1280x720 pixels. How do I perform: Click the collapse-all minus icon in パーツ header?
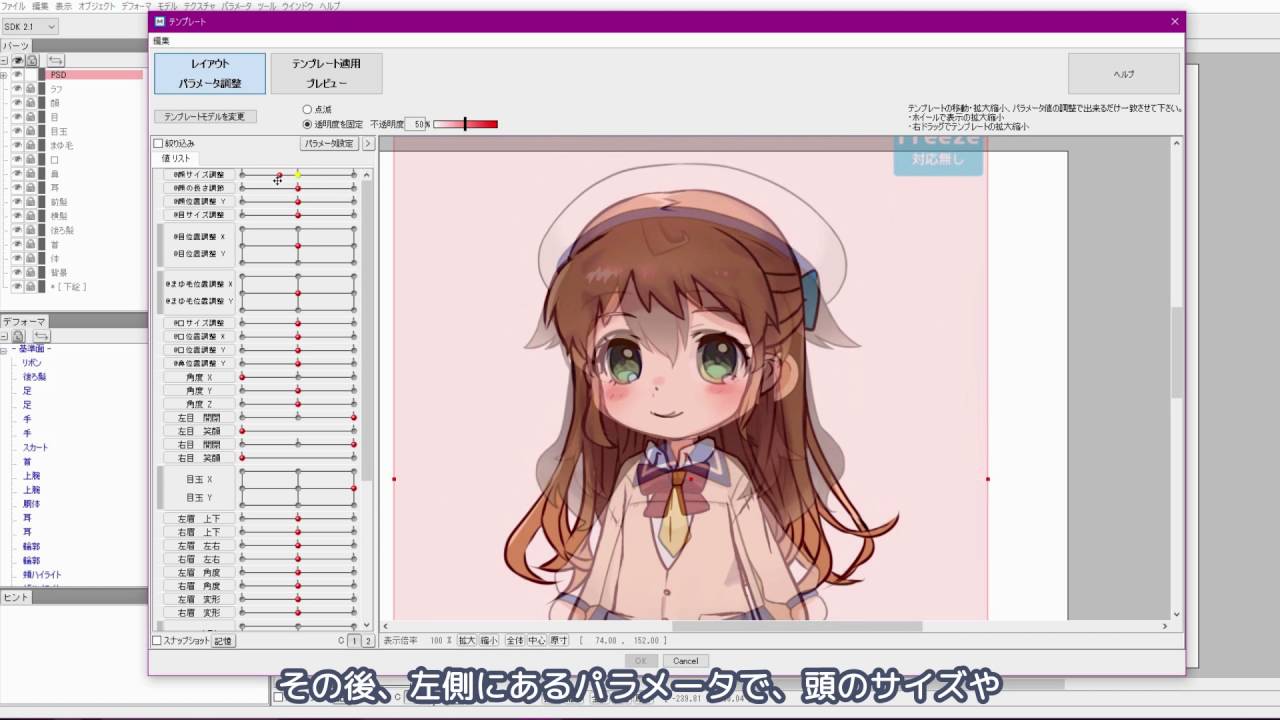[6, 60]
